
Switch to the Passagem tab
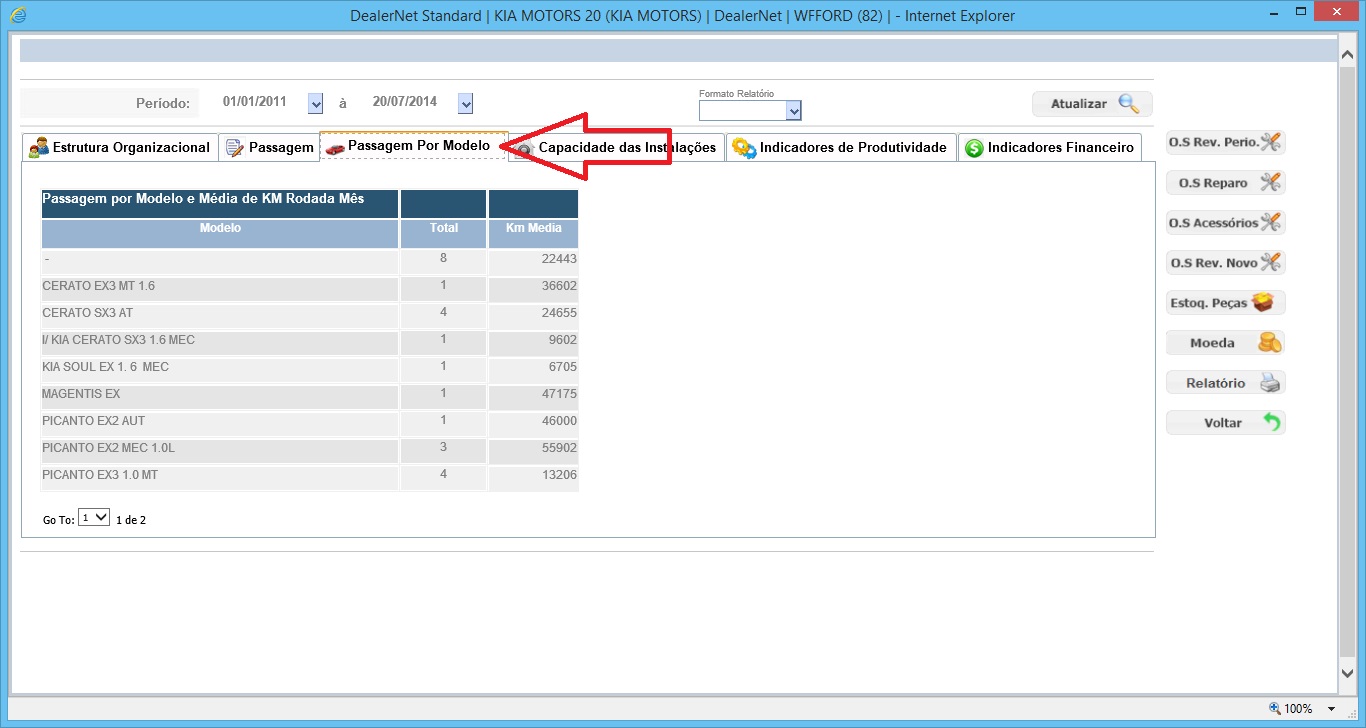tap(269, 147)
